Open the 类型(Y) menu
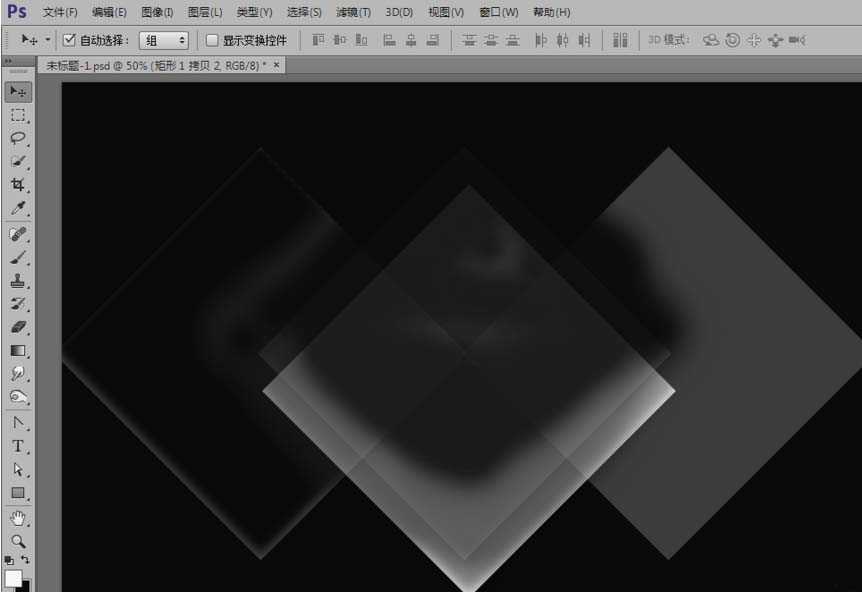The width and height of the screenshot is (862, 592). pyautogui.click(x=254, y=12)
